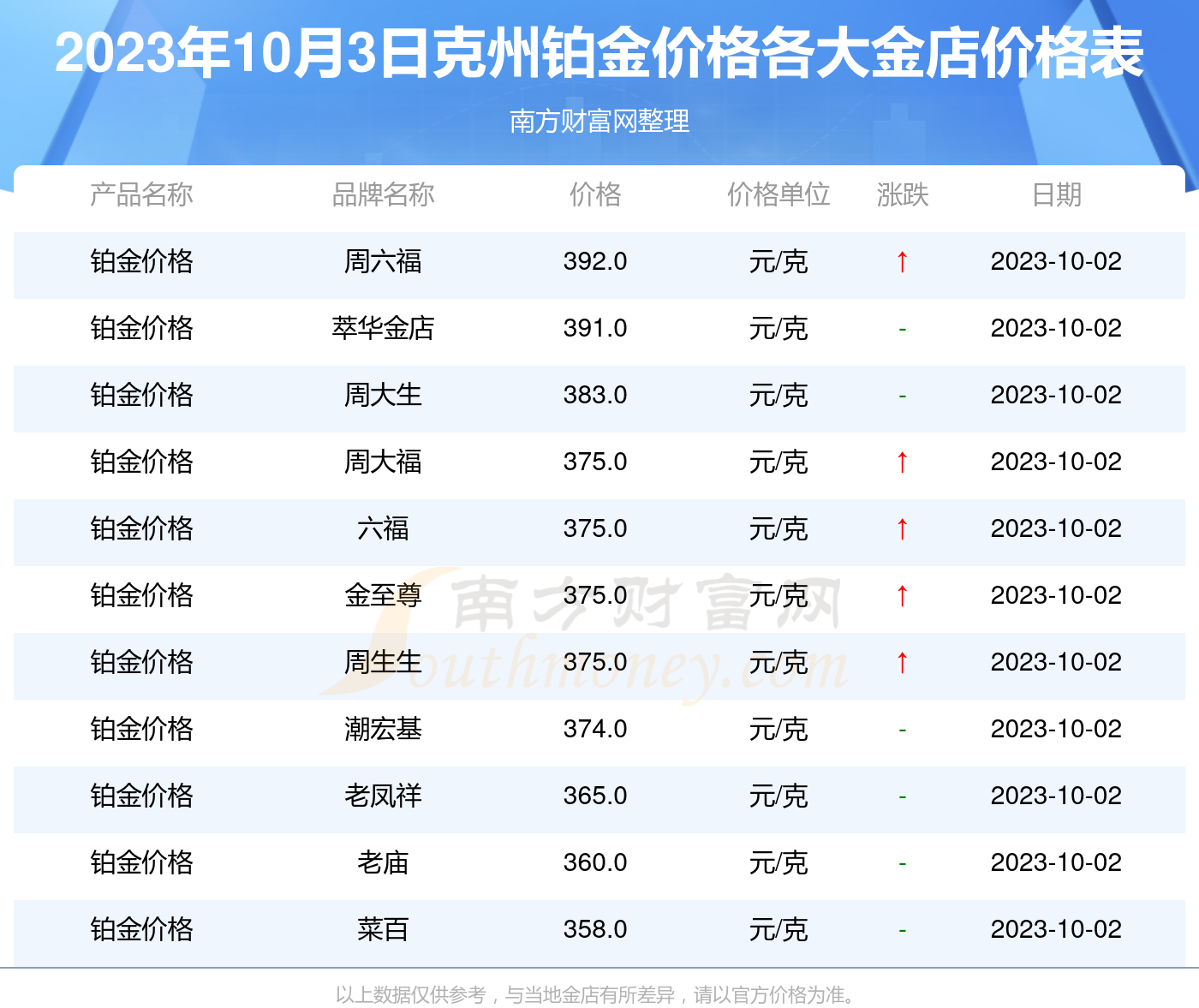Click the main title 克州铂金价格 heading
This screenshot has height=1008, width=1199.
click(x=599, y=53)
